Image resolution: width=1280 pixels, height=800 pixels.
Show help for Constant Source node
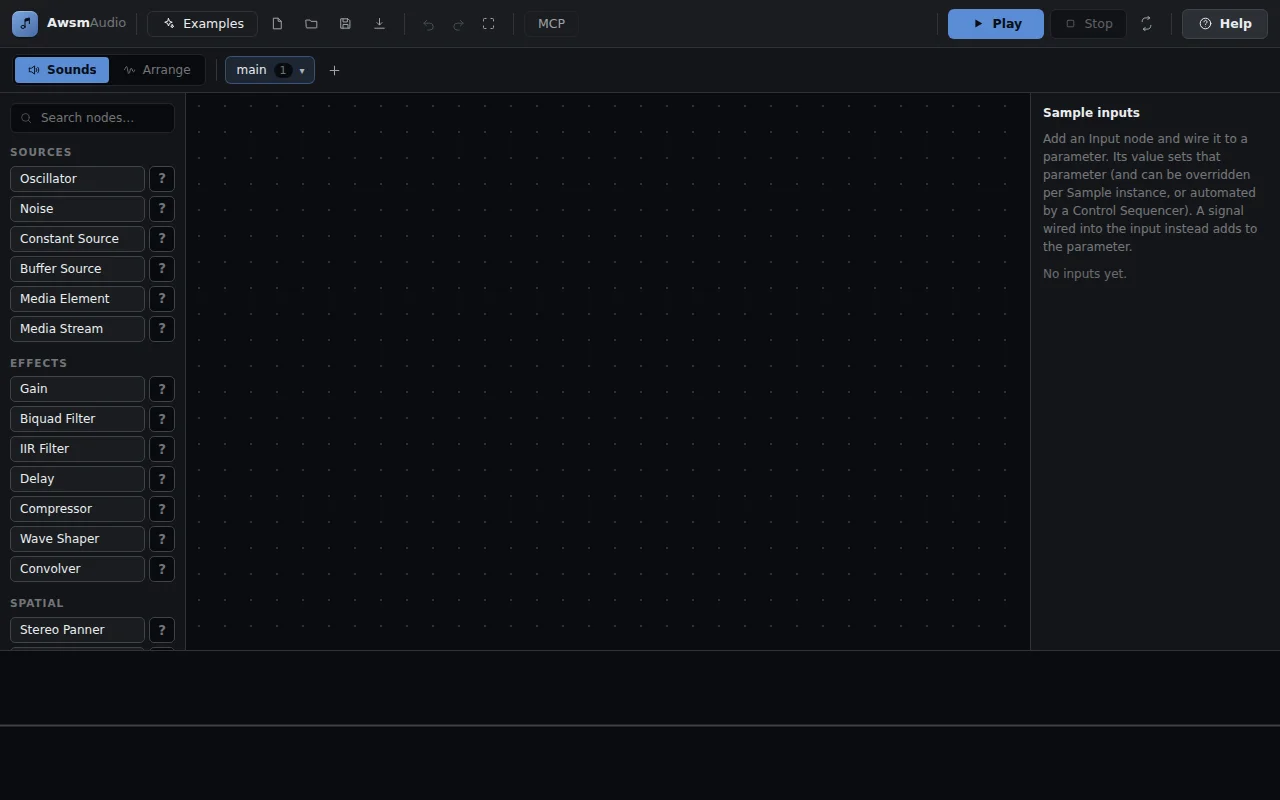pos(161,239)
